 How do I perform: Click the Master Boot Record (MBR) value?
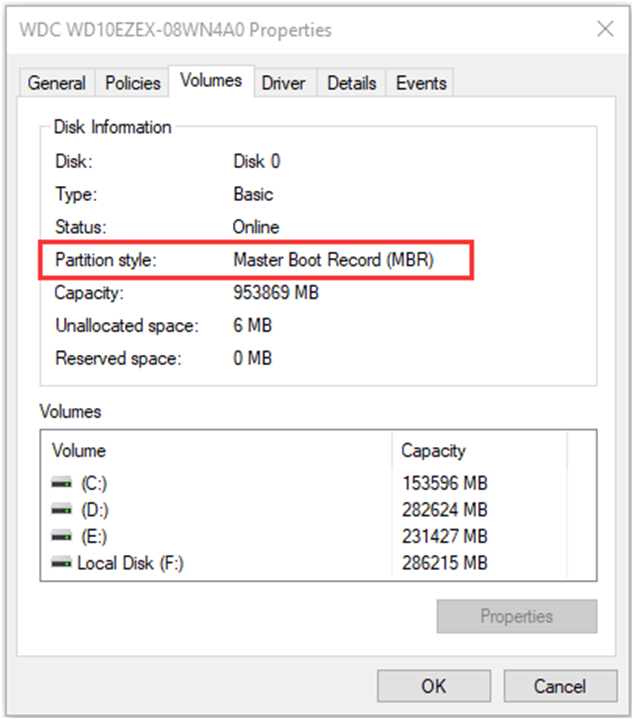click(334, 260)
